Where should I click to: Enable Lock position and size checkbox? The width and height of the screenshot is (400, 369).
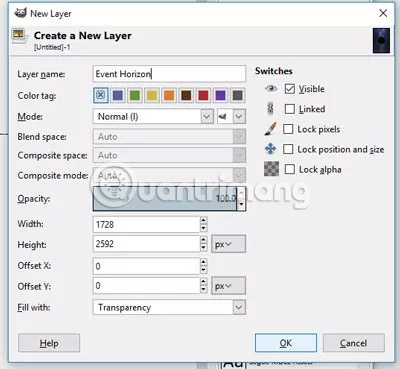coord(288,149)
